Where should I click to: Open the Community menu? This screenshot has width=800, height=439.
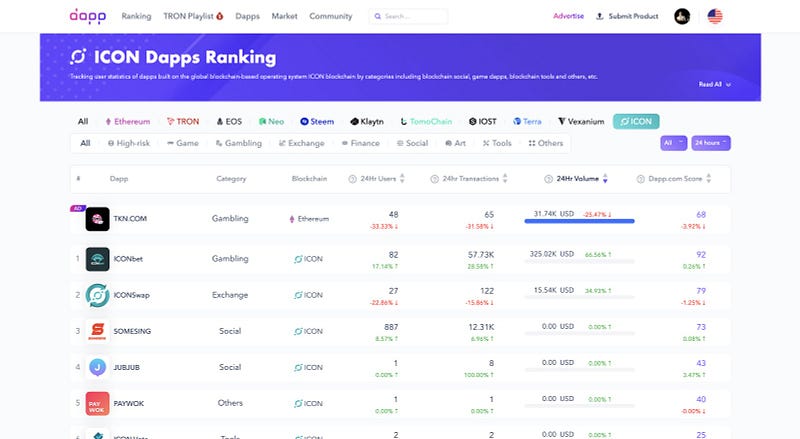pos(331,16)
